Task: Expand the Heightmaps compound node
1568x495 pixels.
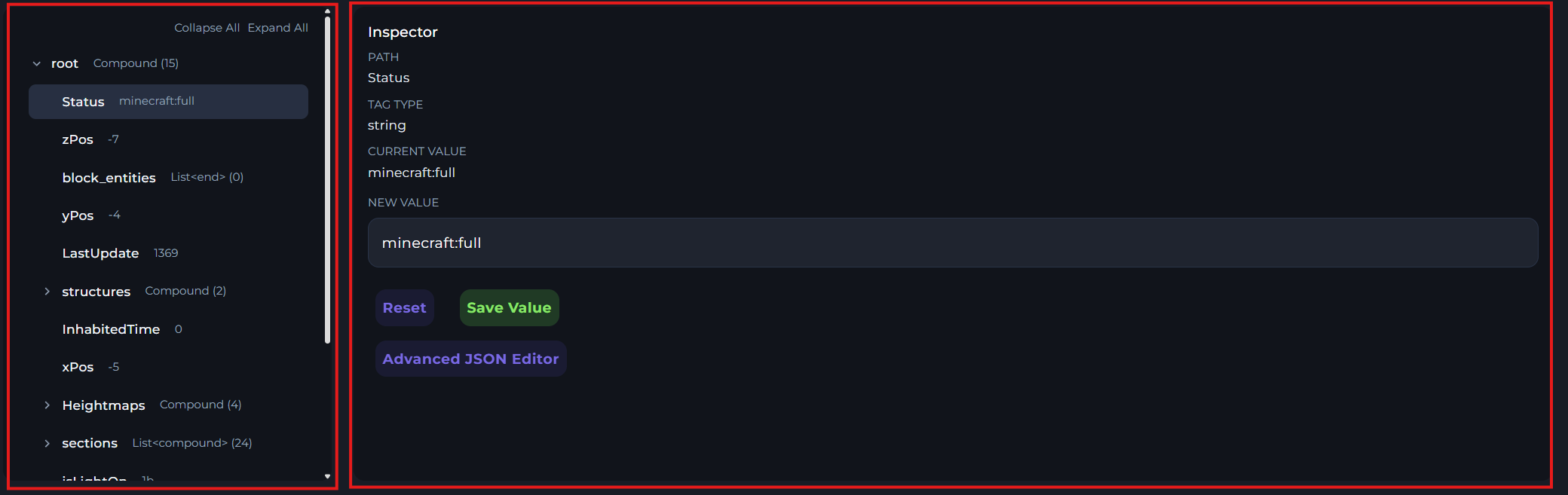Action: point(47,405)
